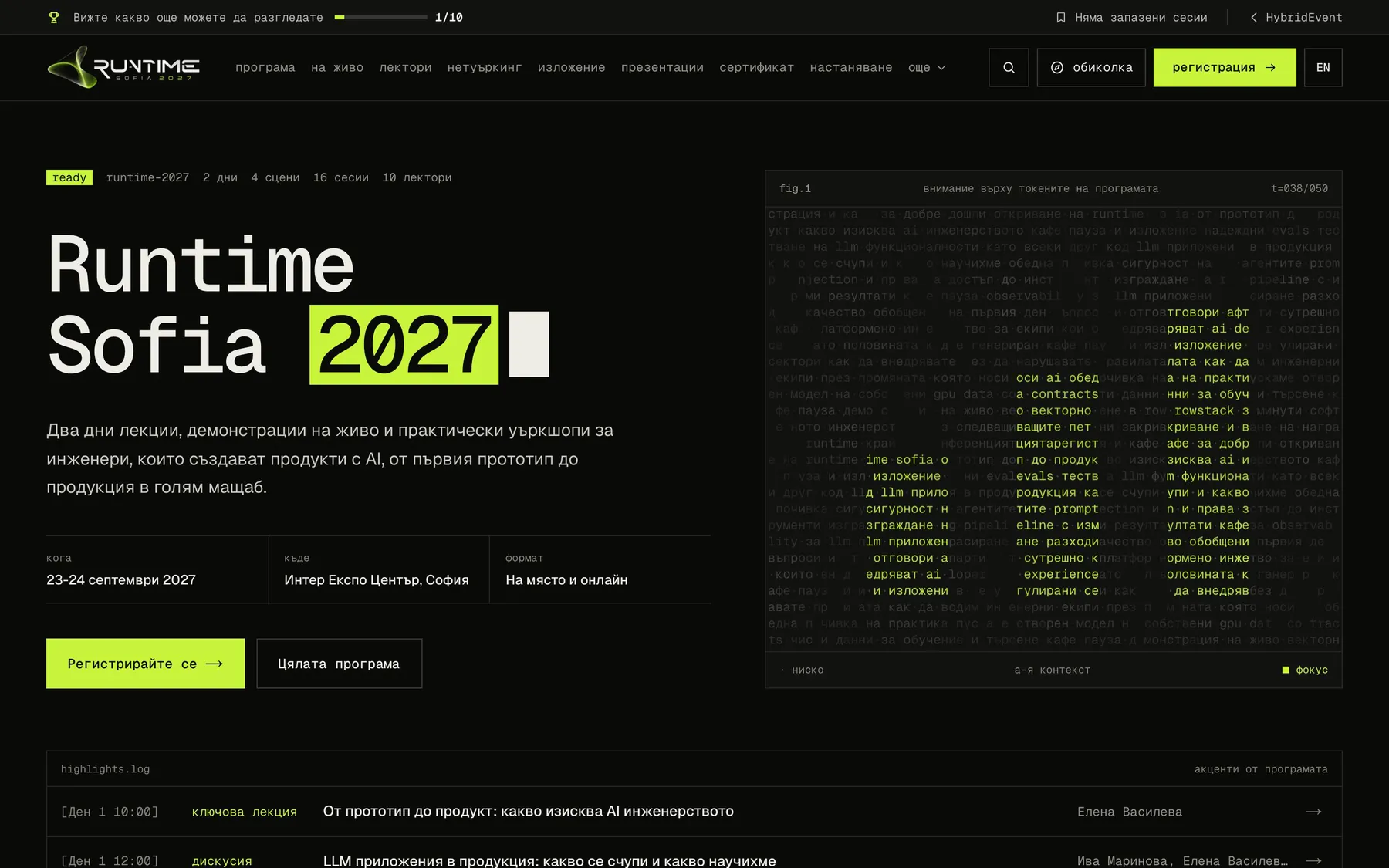Click the trophy icon in the top bar

tap(54, 17)
